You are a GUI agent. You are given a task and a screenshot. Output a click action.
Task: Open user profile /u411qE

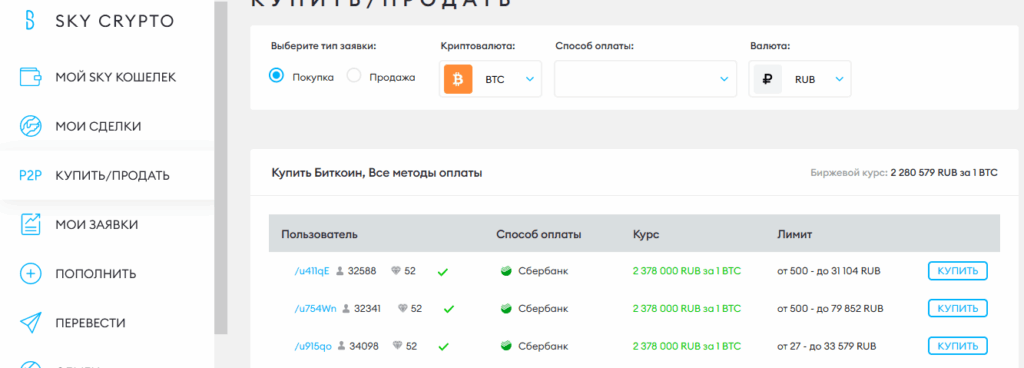click(x=312, y=271)
